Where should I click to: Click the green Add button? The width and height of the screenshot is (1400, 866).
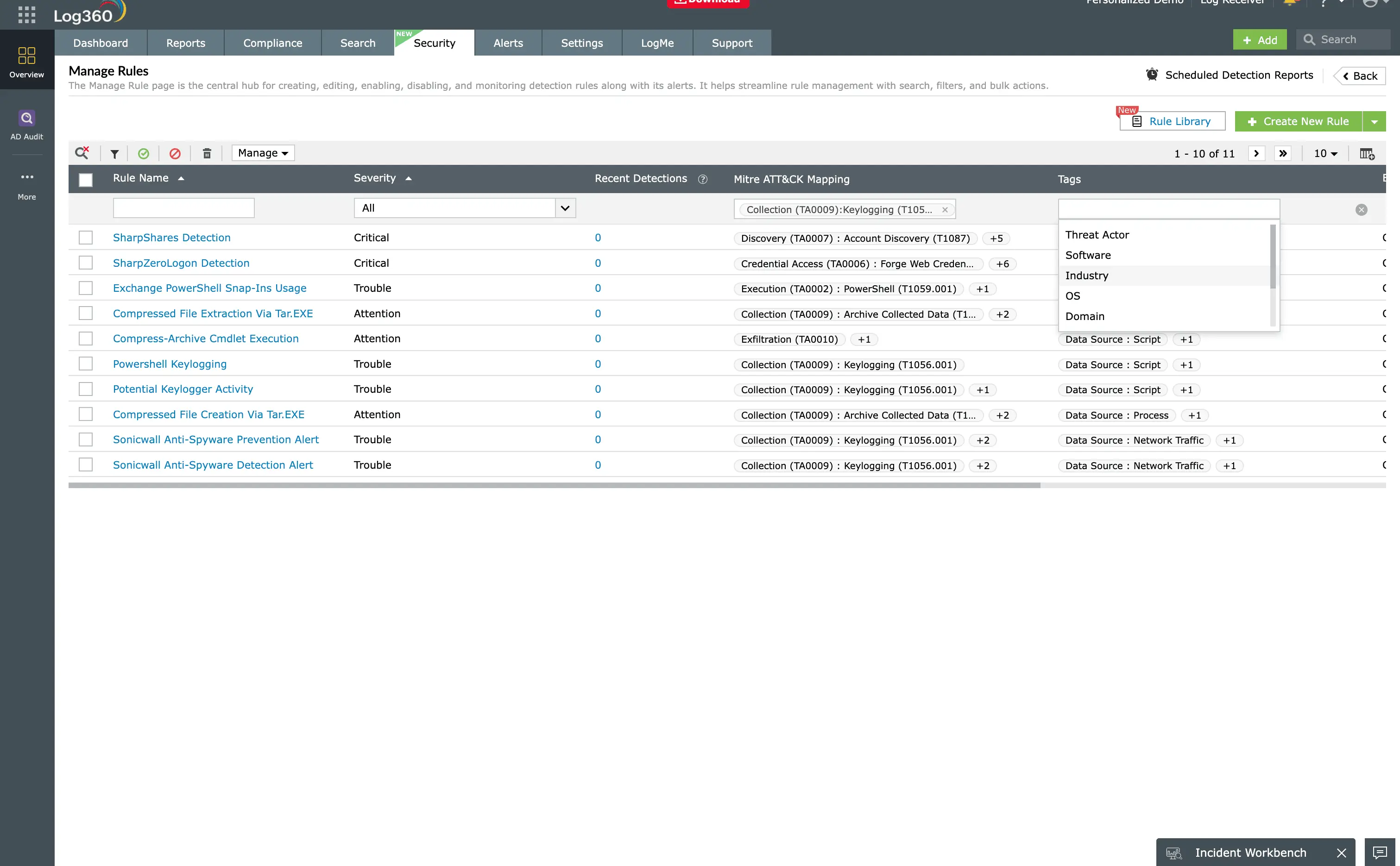pyautogui.click(x=1260, y=39)
